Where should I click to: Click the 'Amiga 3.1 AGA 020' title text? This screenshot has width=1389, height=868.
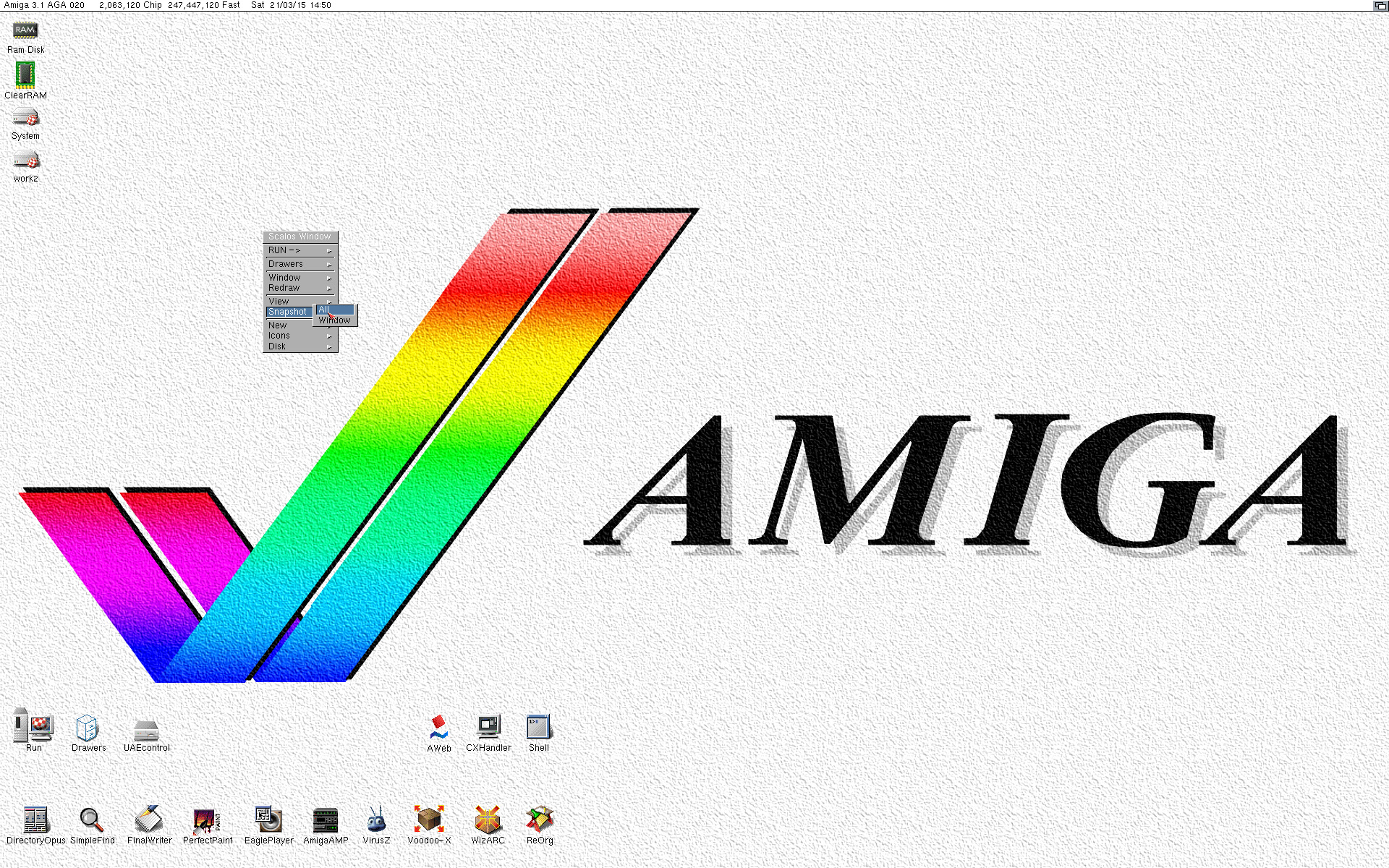tap(44, 5)
